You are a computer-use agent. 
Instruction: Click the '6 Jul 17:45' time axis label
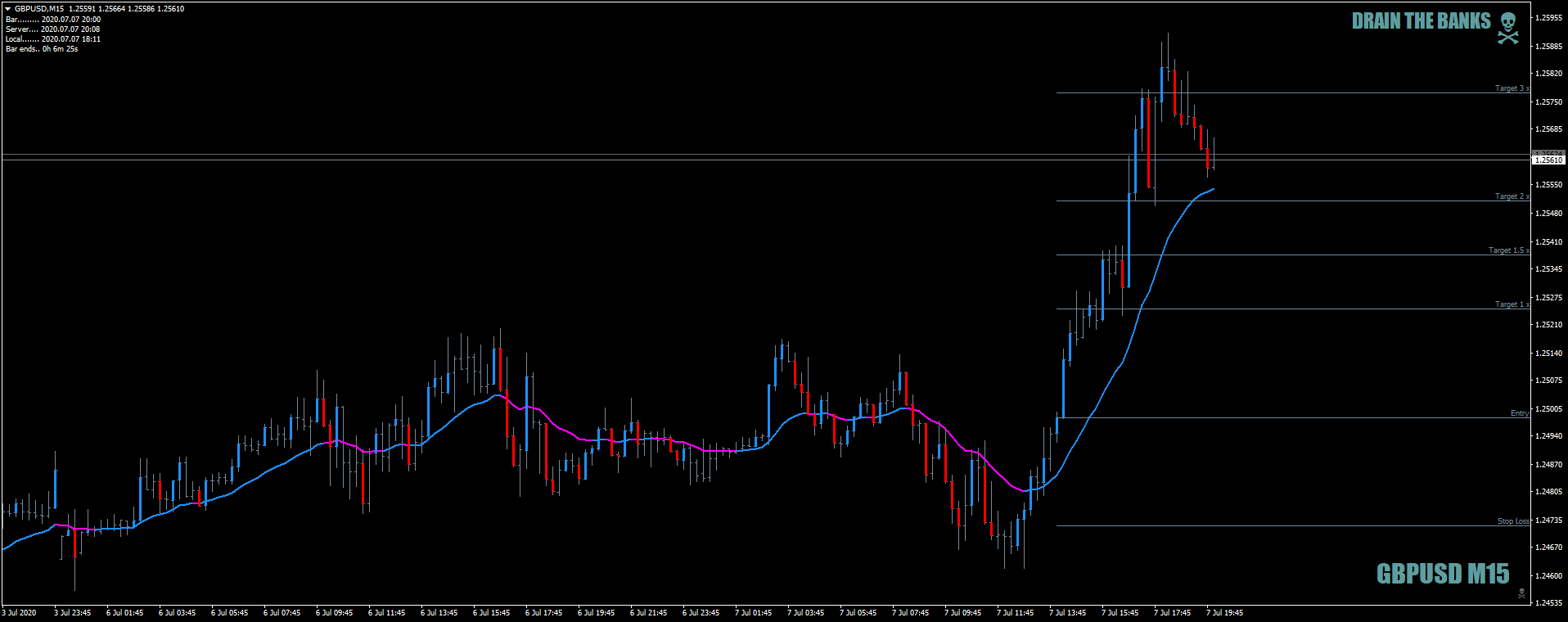click(x=544, y=613)
